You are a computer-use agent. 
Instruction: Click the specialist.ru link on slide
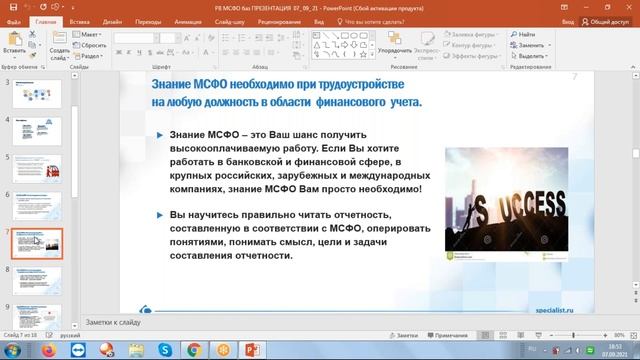[554, 310]
